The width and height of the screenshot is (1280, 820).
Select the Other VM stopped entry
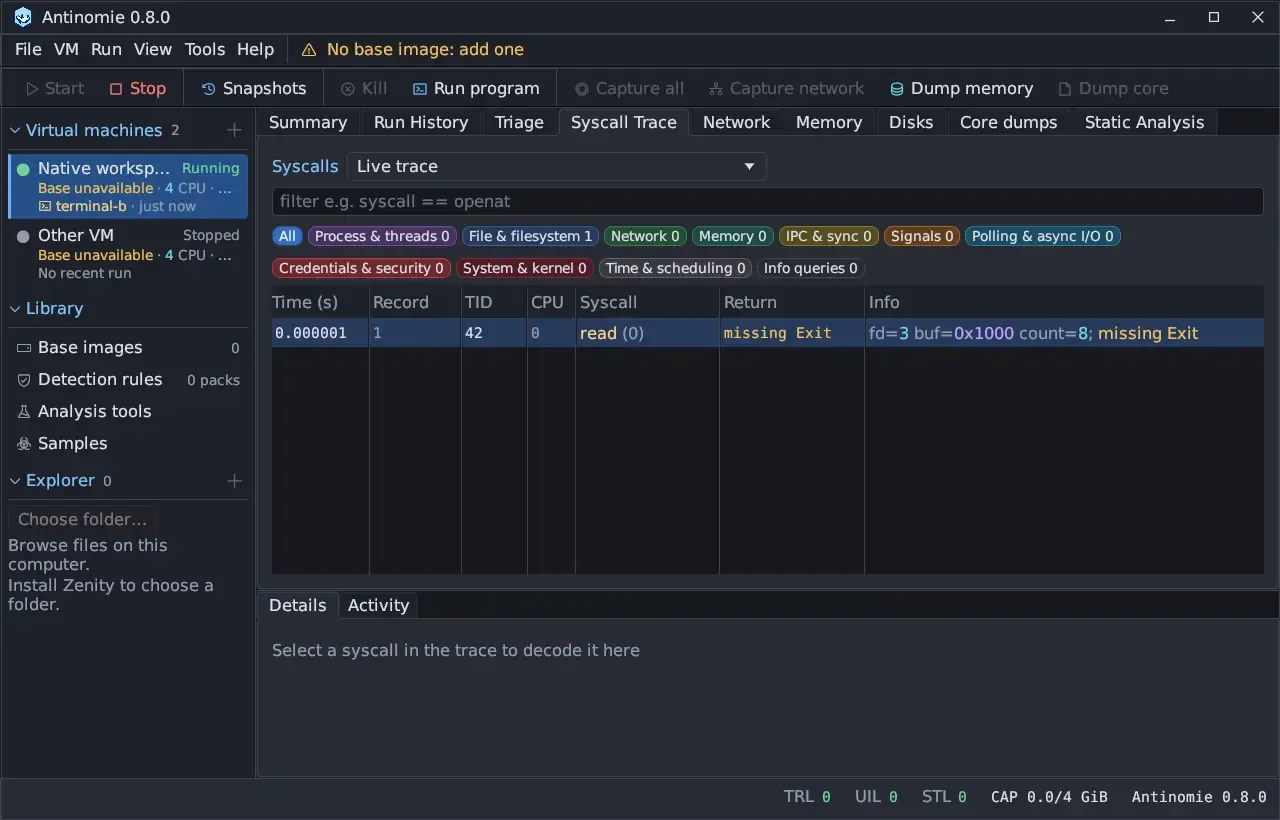[x=128, y=253]
